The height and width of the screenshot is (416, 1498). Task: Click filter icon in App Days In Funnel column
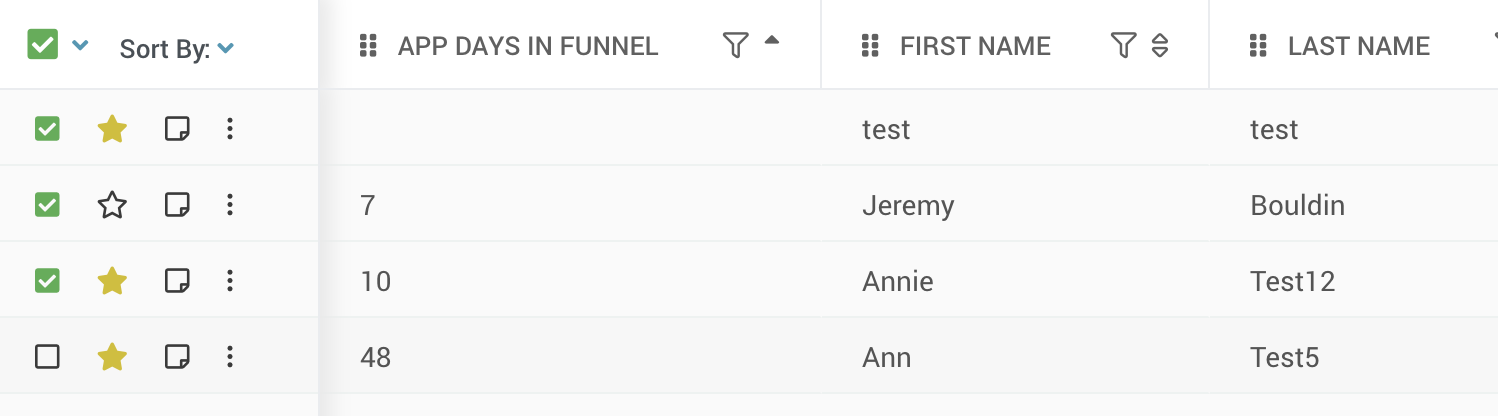[x=736, y=45]
